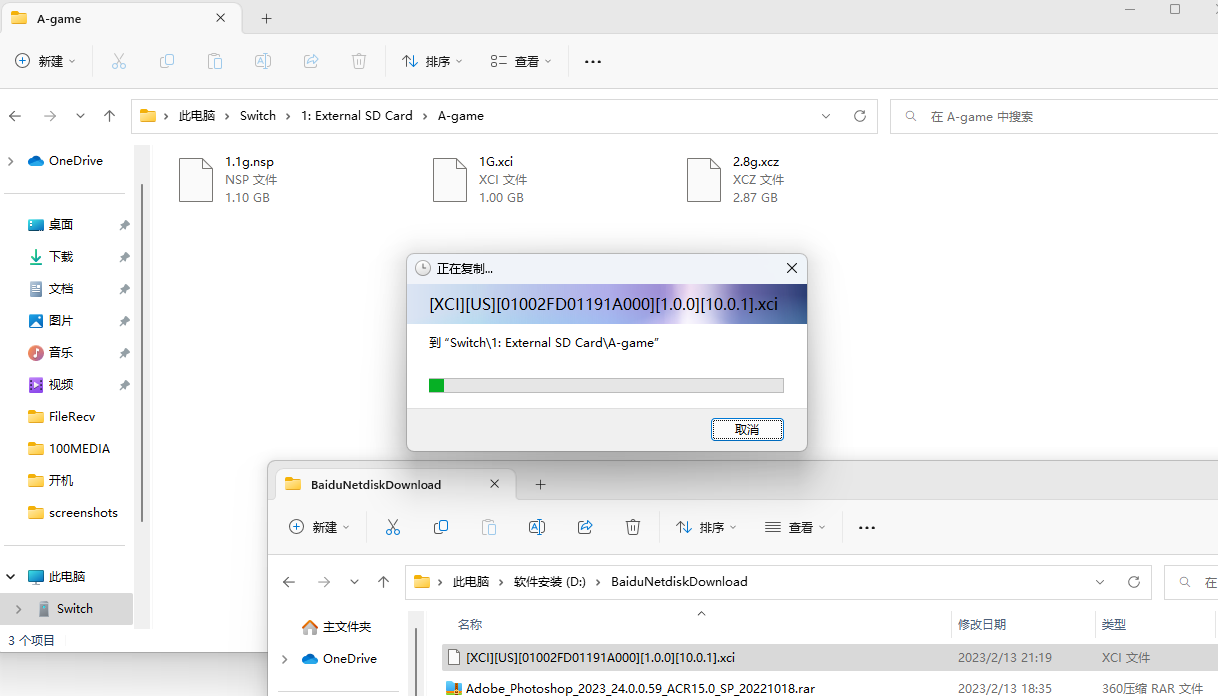Expand the OneDrive tree node in the A-game sidebar
Viewport: 1218px width, 696px height.
coord(12,161)
